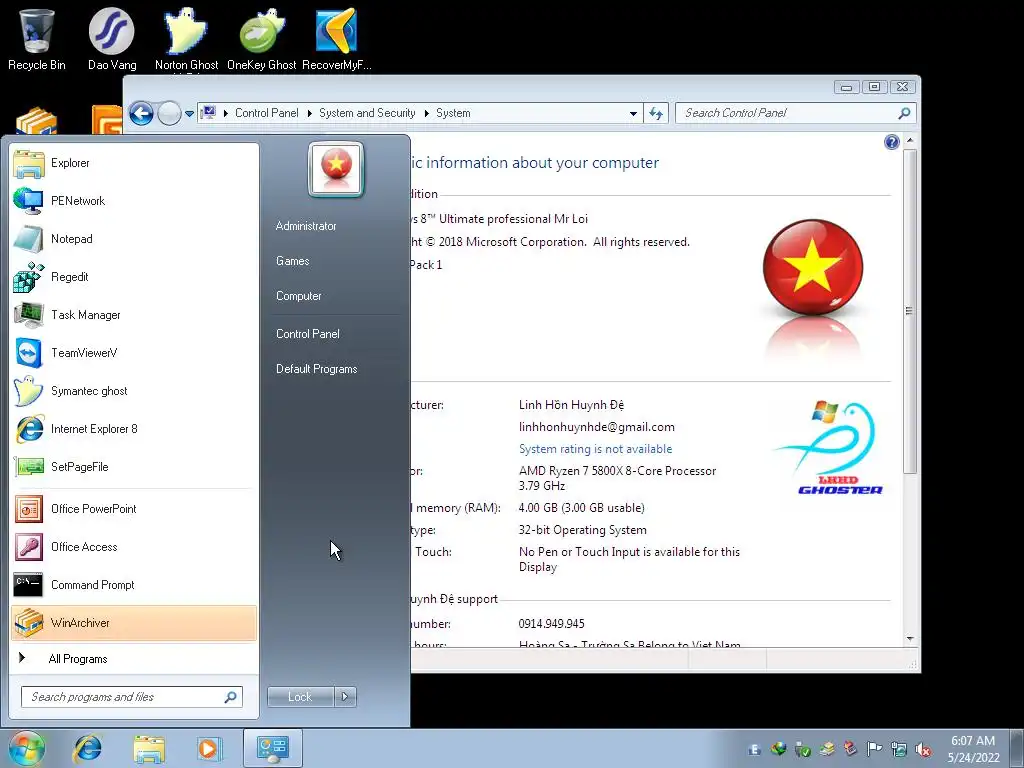Open Command Prompt in the Start menu
1024x768 pixels.
pyautogui.click(x=134, y=585)
